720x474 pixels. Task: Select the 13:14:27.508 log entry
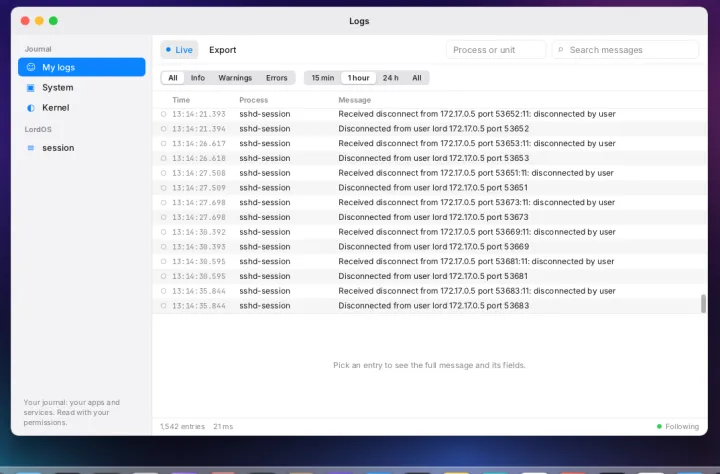tap(429, 173)
